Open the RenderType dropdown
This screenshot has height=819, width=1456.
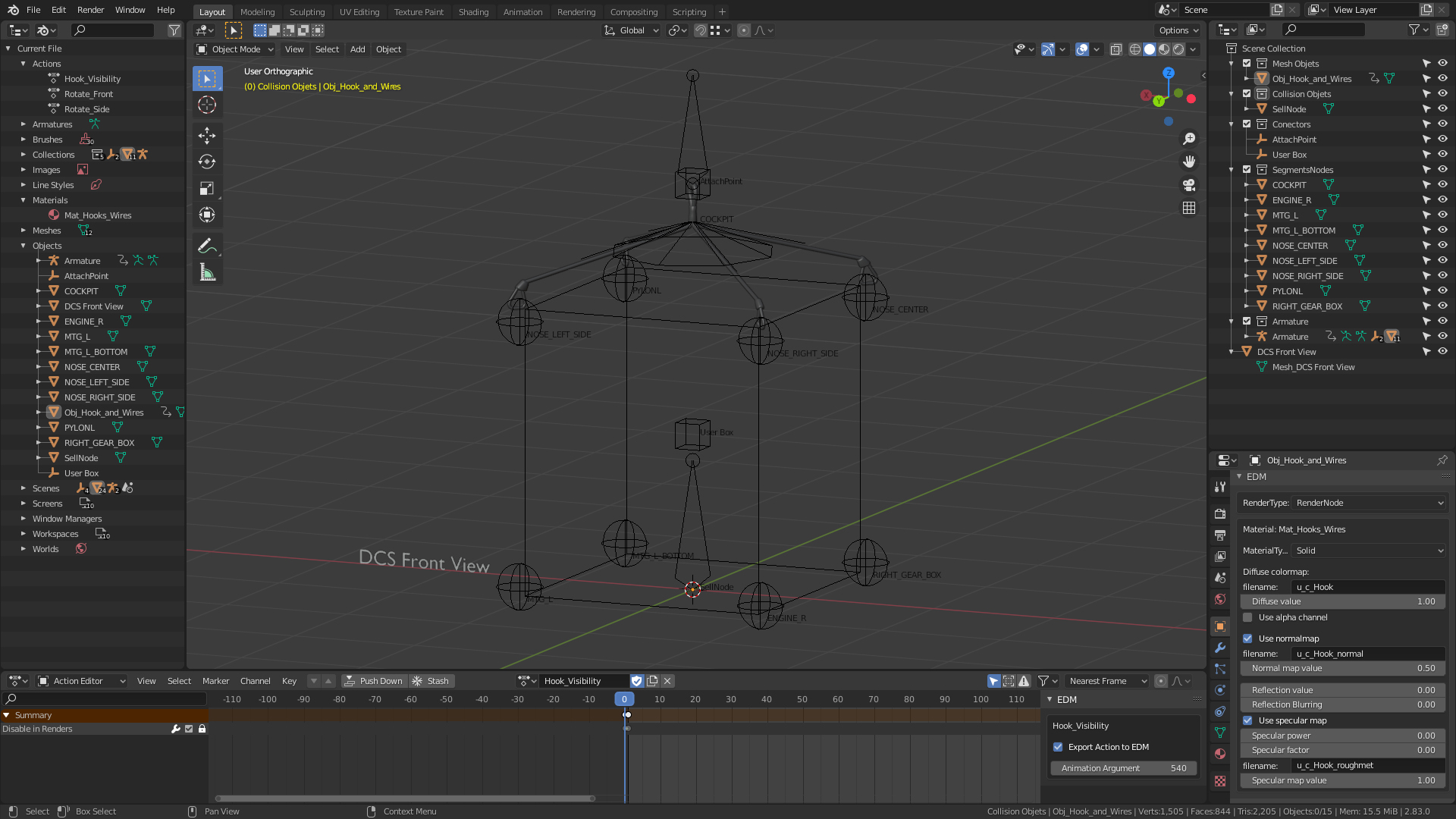coord(1369,503)
